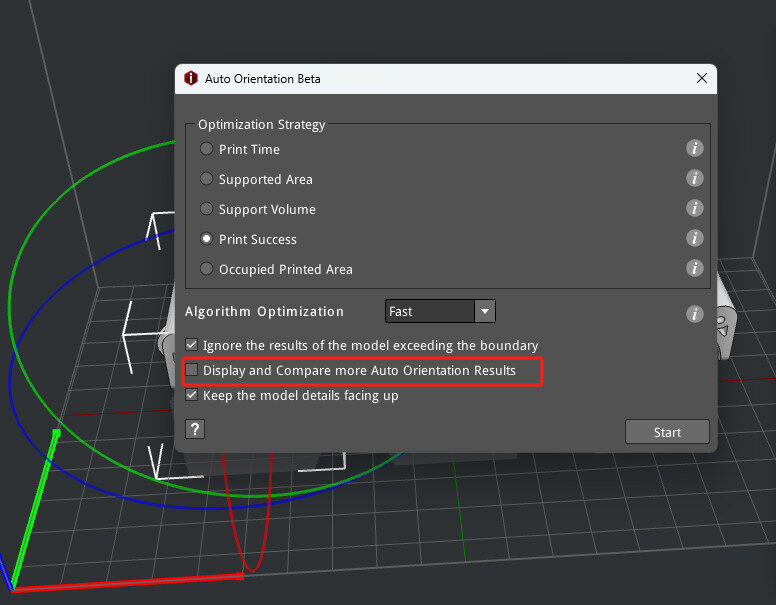Choose Support Volume optimization strategy
The height and width of the screenshot is (605, 776).
[206, 208]
